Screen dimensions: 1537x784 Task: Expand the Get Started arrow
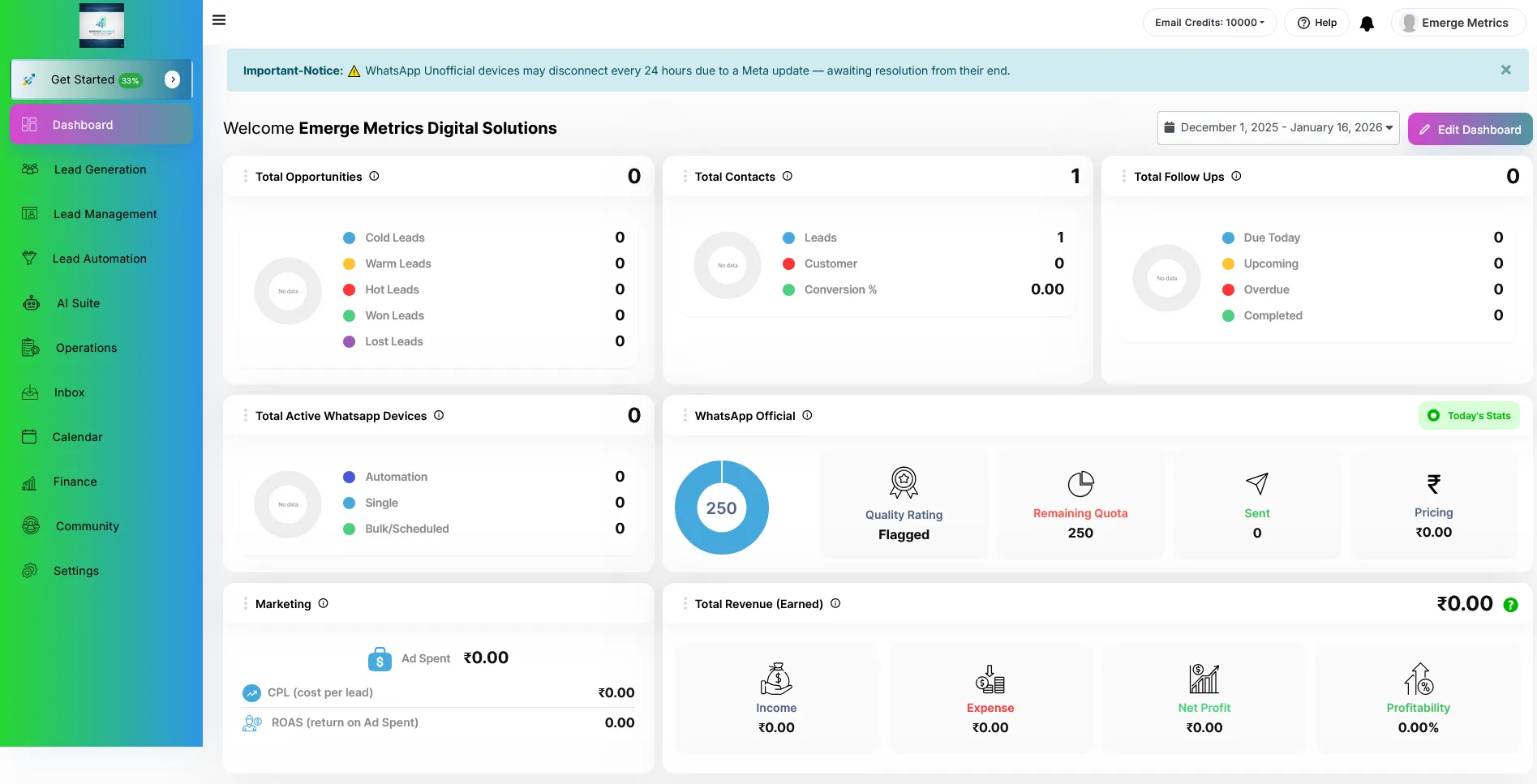click(172, 79)
